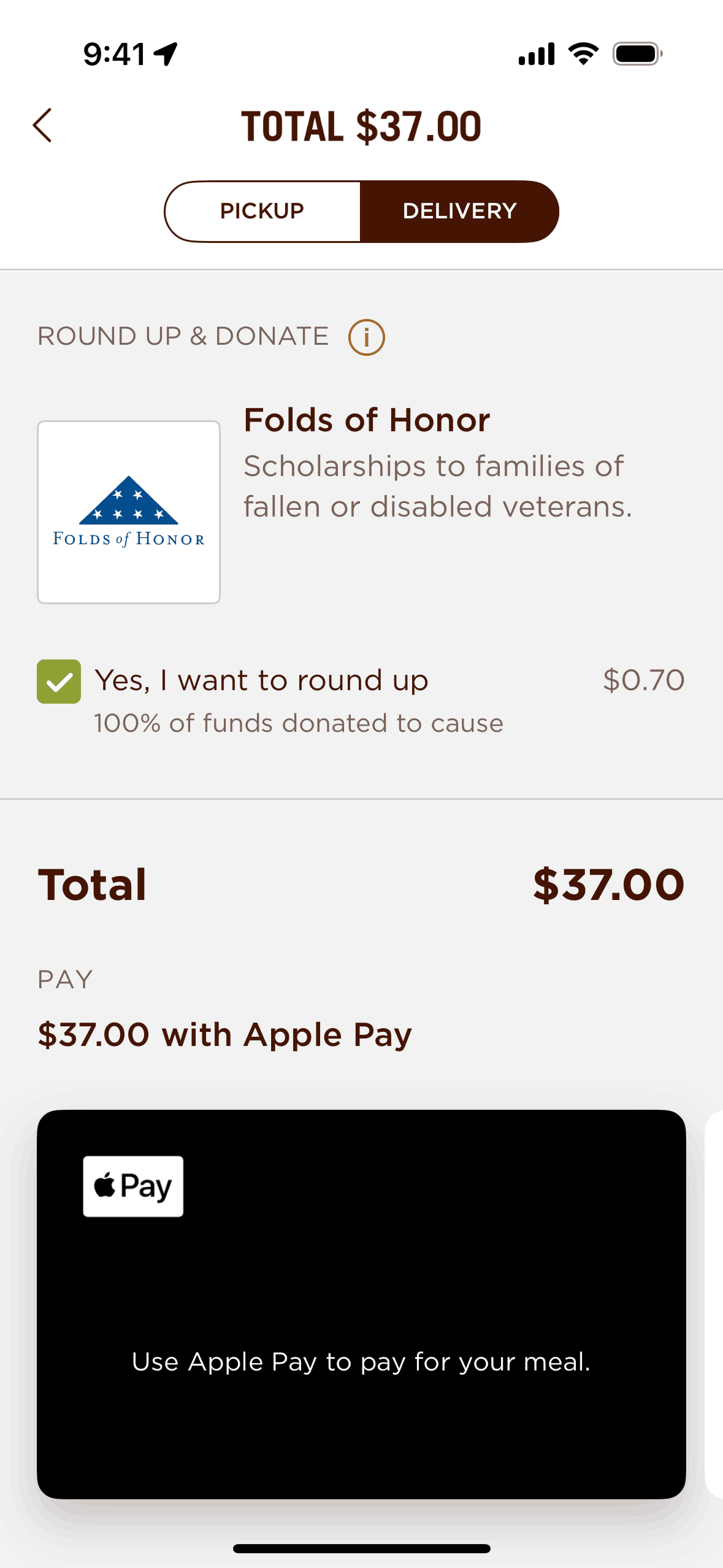Tap the Apple Pay logo badge
This screenshot has height=1568, width=723.
pos(133,1186)
